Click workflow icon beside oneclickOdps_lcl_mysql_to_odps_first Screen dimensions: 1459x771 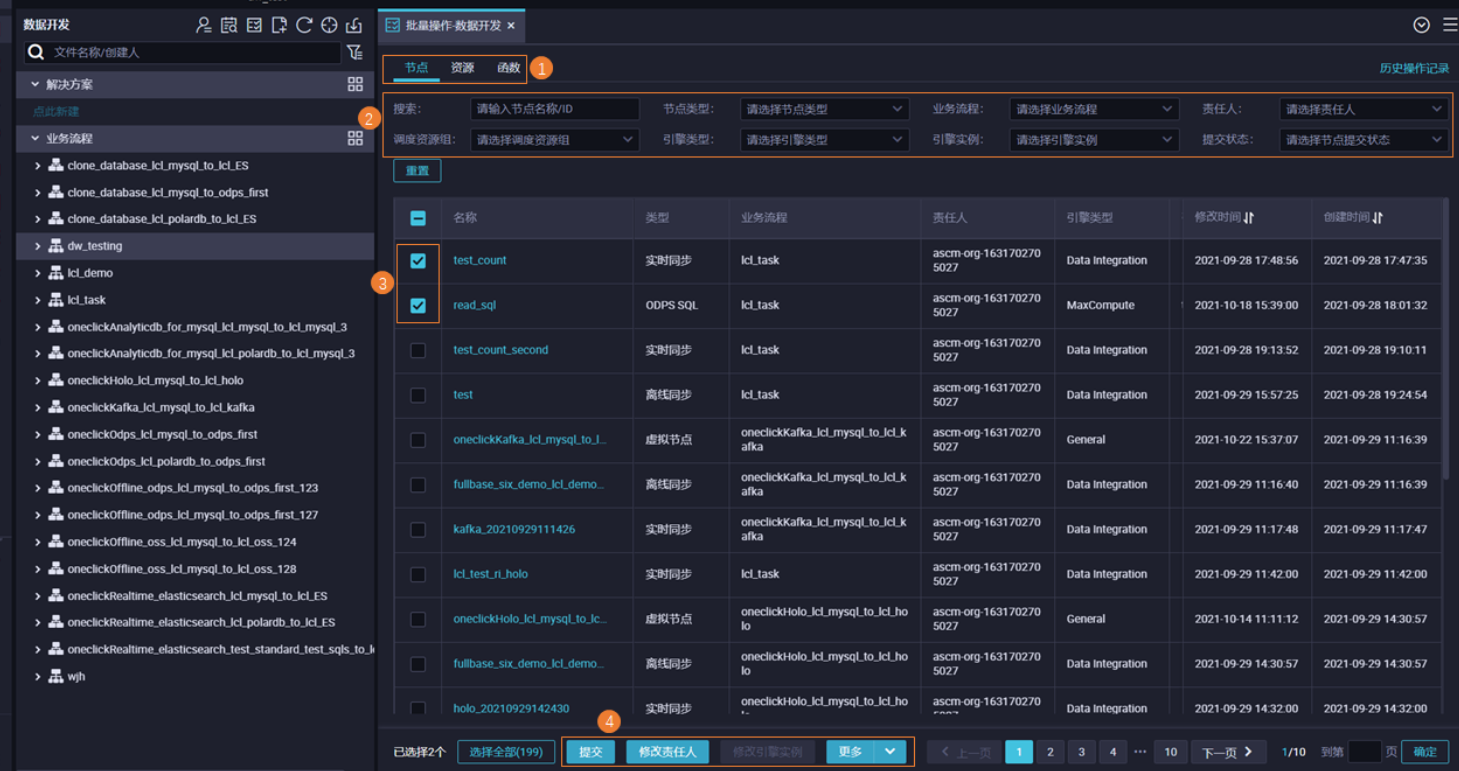pos(56,435)
